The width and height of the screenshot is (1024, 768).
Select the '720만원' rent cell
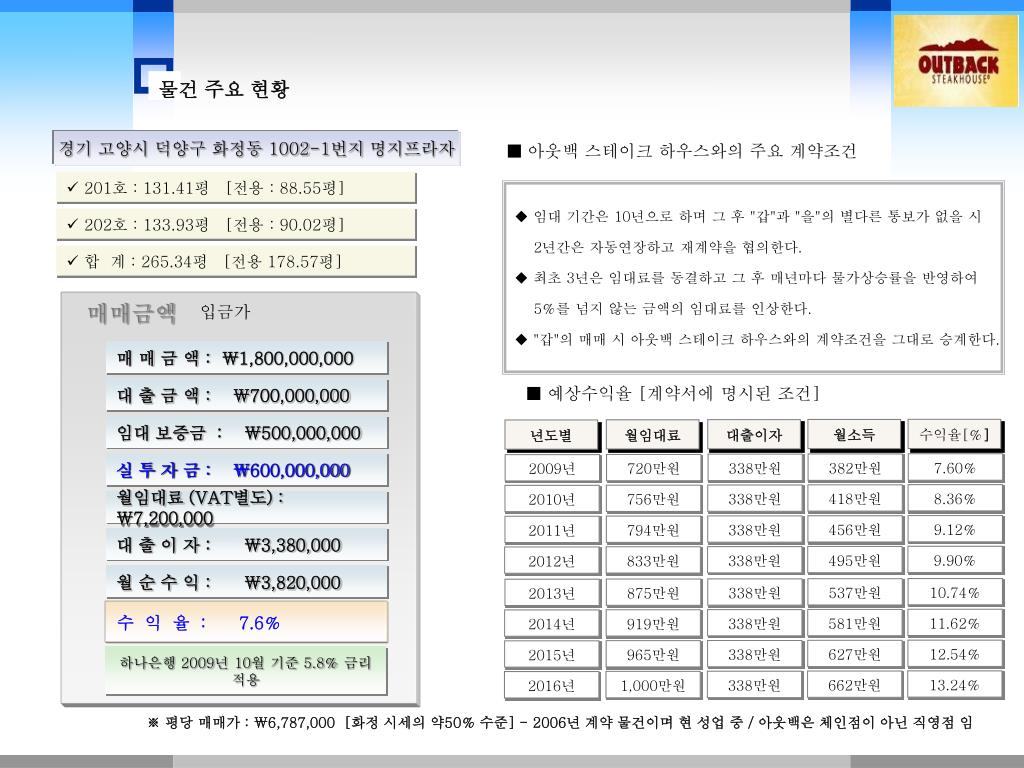[x=653, y=468]
